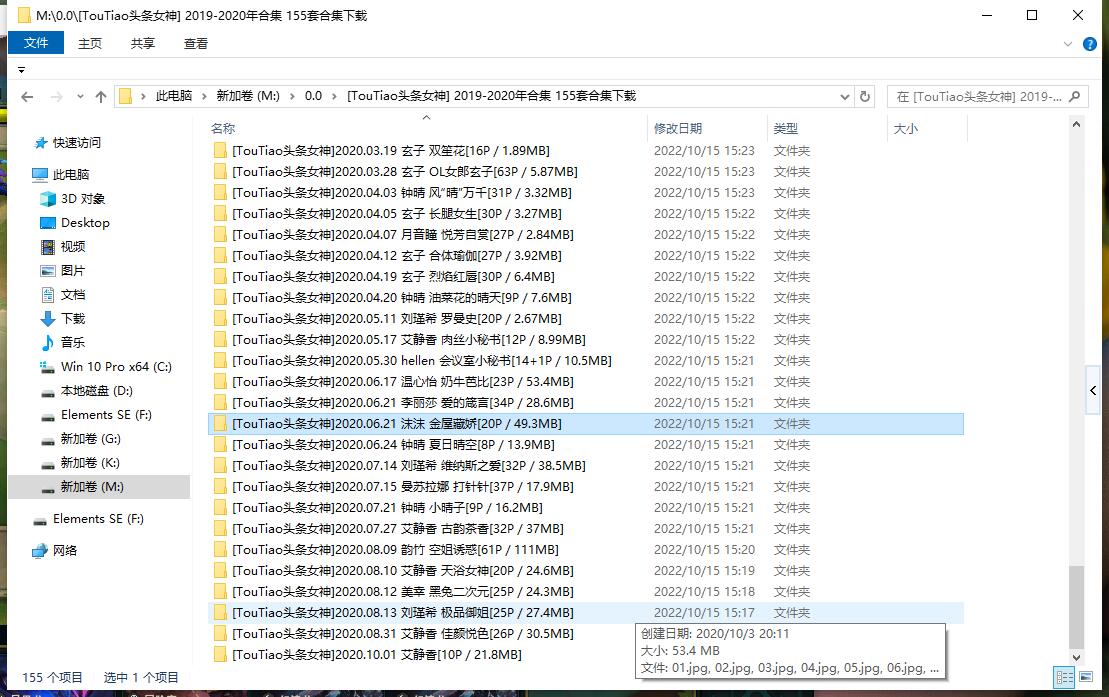1109x697 pixels.
Task: Select the 2020.07.14 刘瑾希 folder name
Action: tap(409, 466)
